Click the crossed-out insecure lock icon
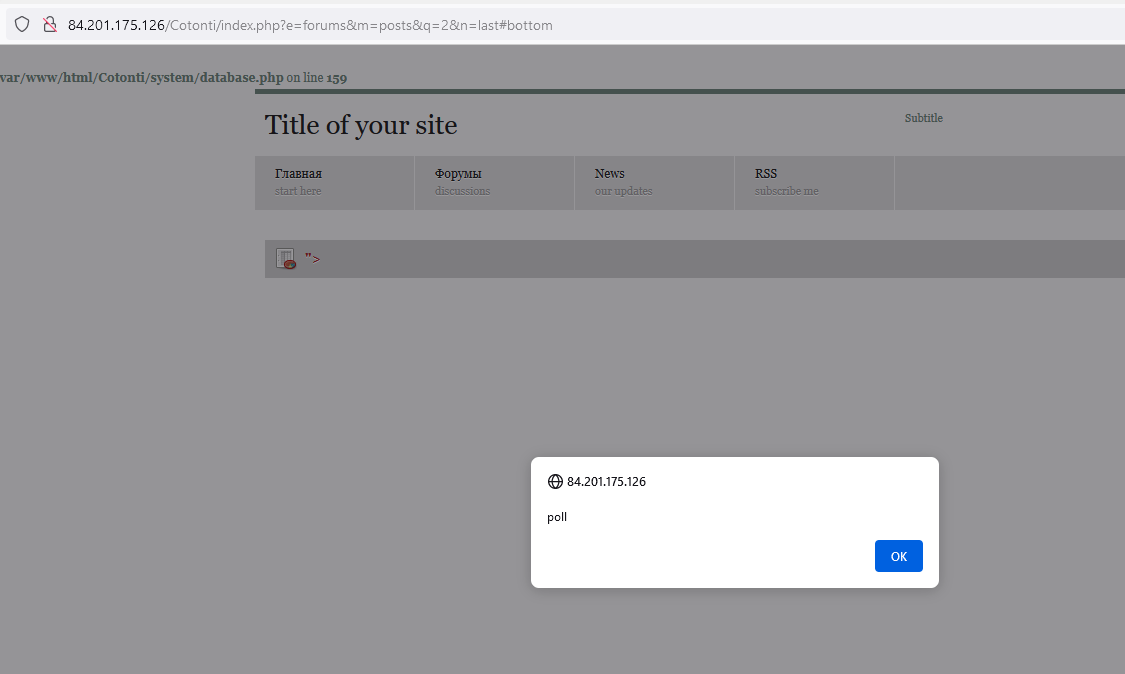 [x=49, y=23]
